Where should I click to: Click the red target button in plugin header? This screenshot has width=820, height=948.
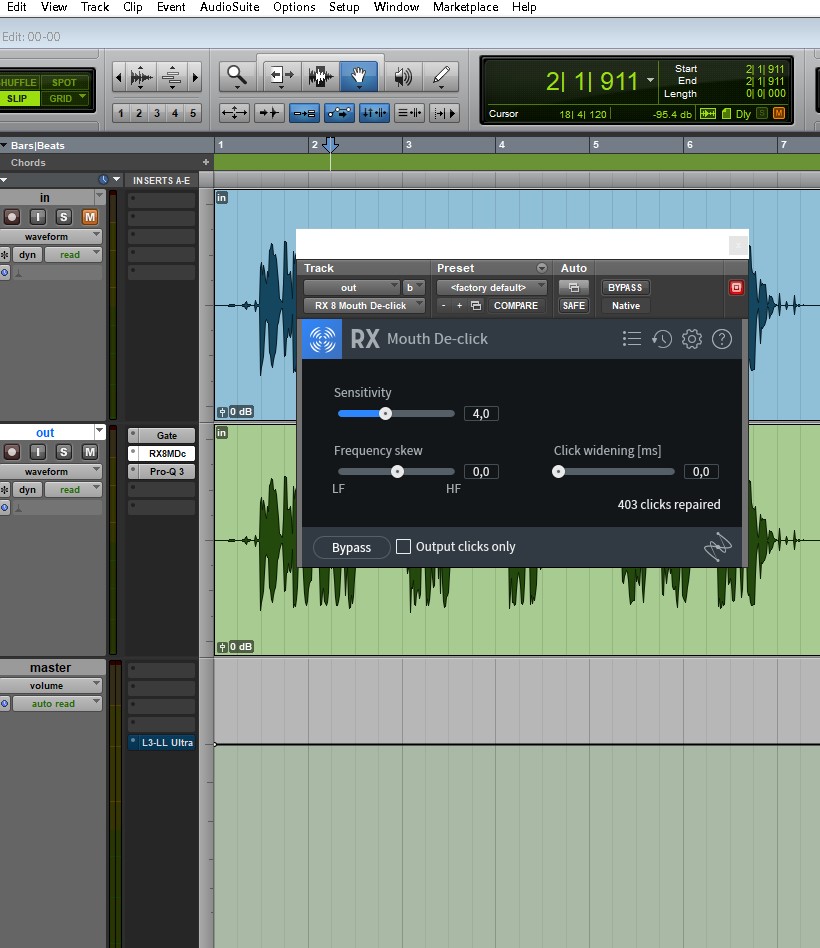point(736,288)
